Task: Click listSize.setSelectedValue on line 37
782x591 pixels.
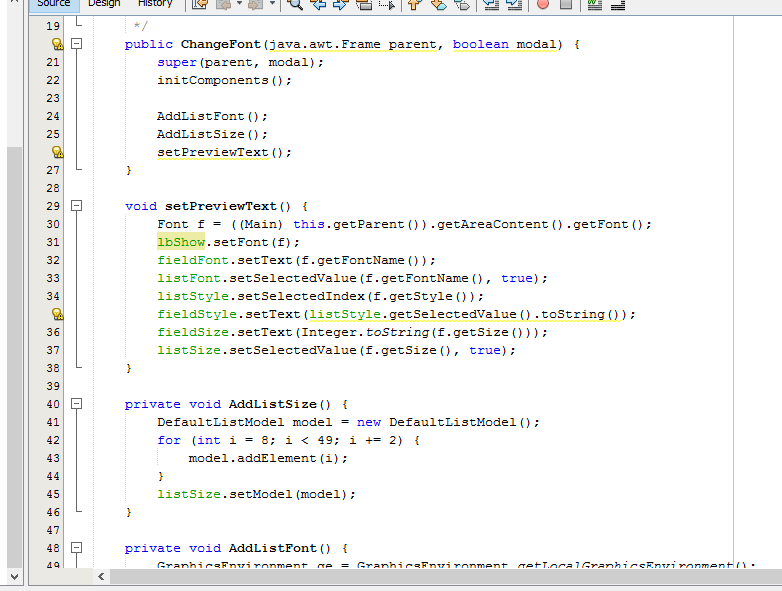Action: pyautogui.click(x=257, y=351)
